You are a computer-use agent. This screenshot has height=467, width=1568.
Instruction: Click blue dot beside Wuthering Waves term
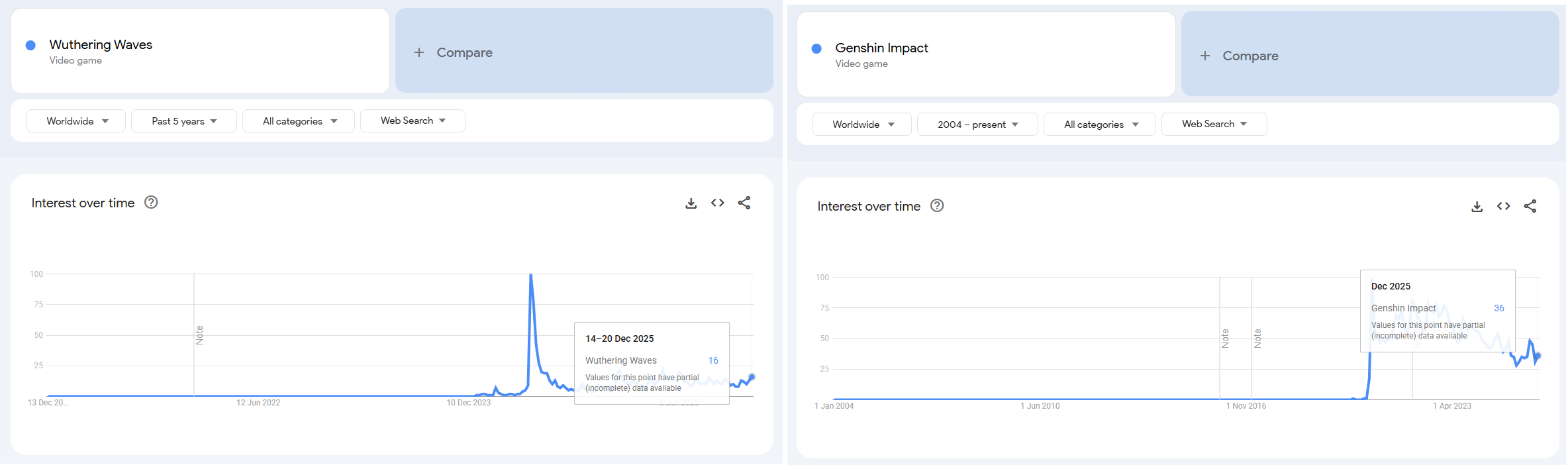(x=30, y=45)
